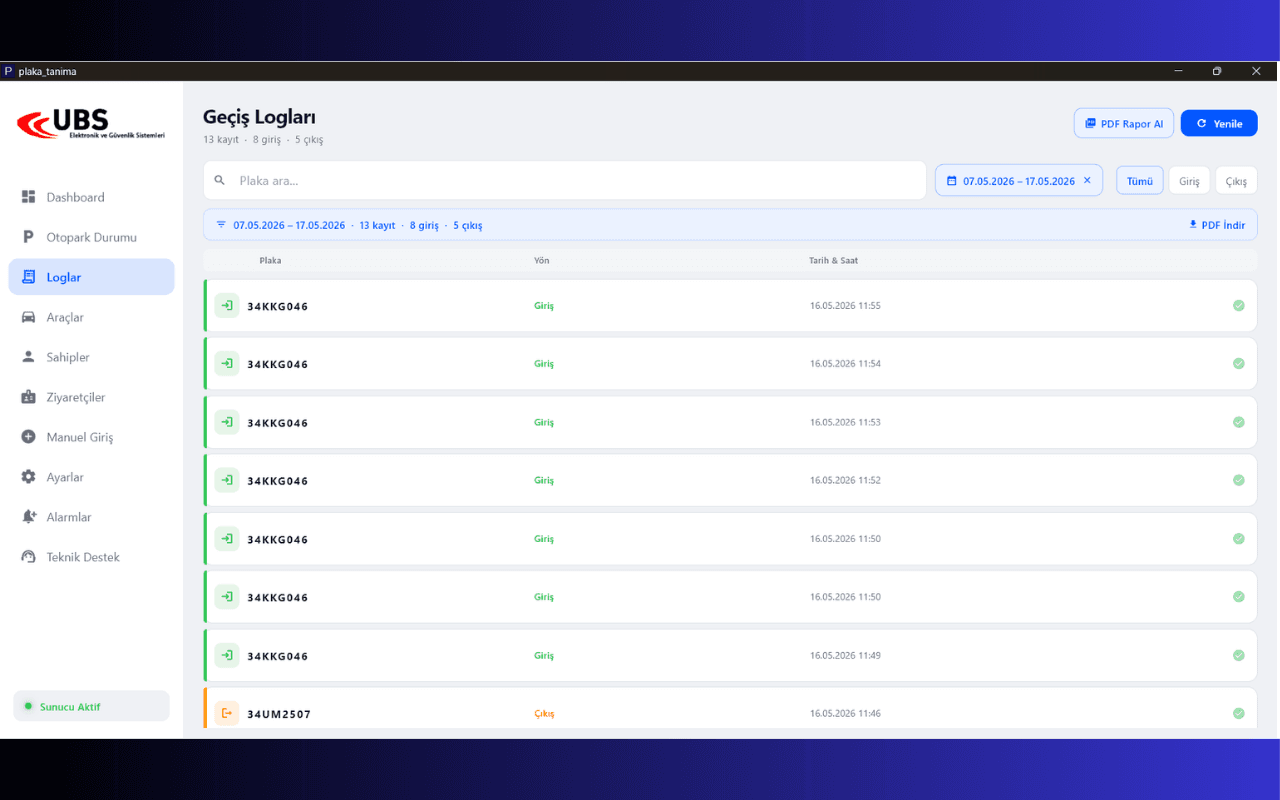Click entry icon of 11:54 log row
This screenshot has width=1280, height=800.
pos(227,364)
